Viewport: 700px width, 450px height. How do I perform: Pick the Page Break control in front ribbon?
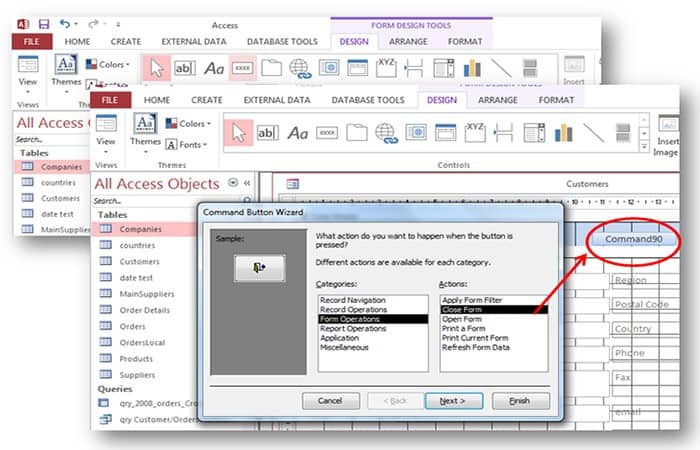point(504,133)
